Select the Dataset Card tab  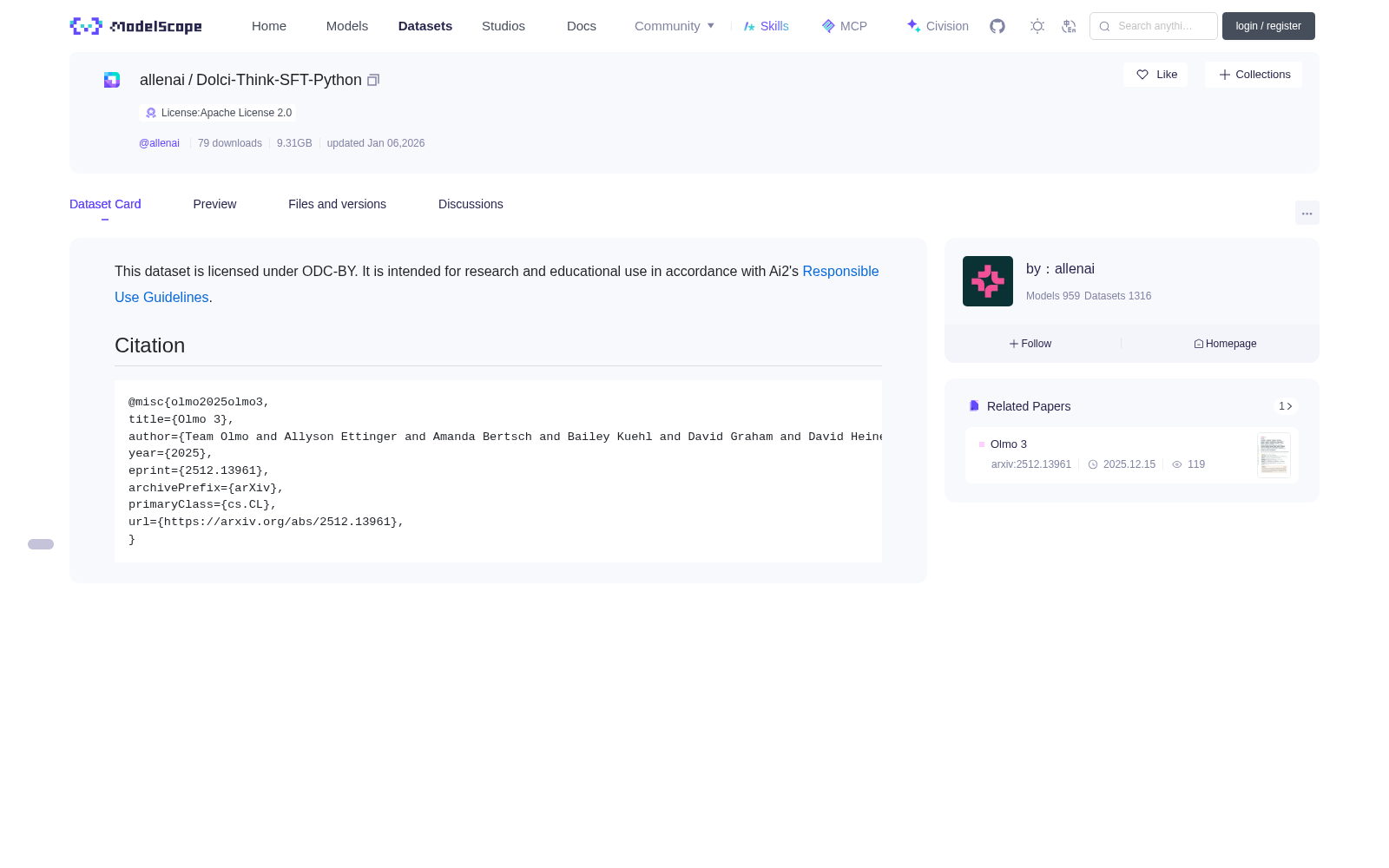point(105,204)
